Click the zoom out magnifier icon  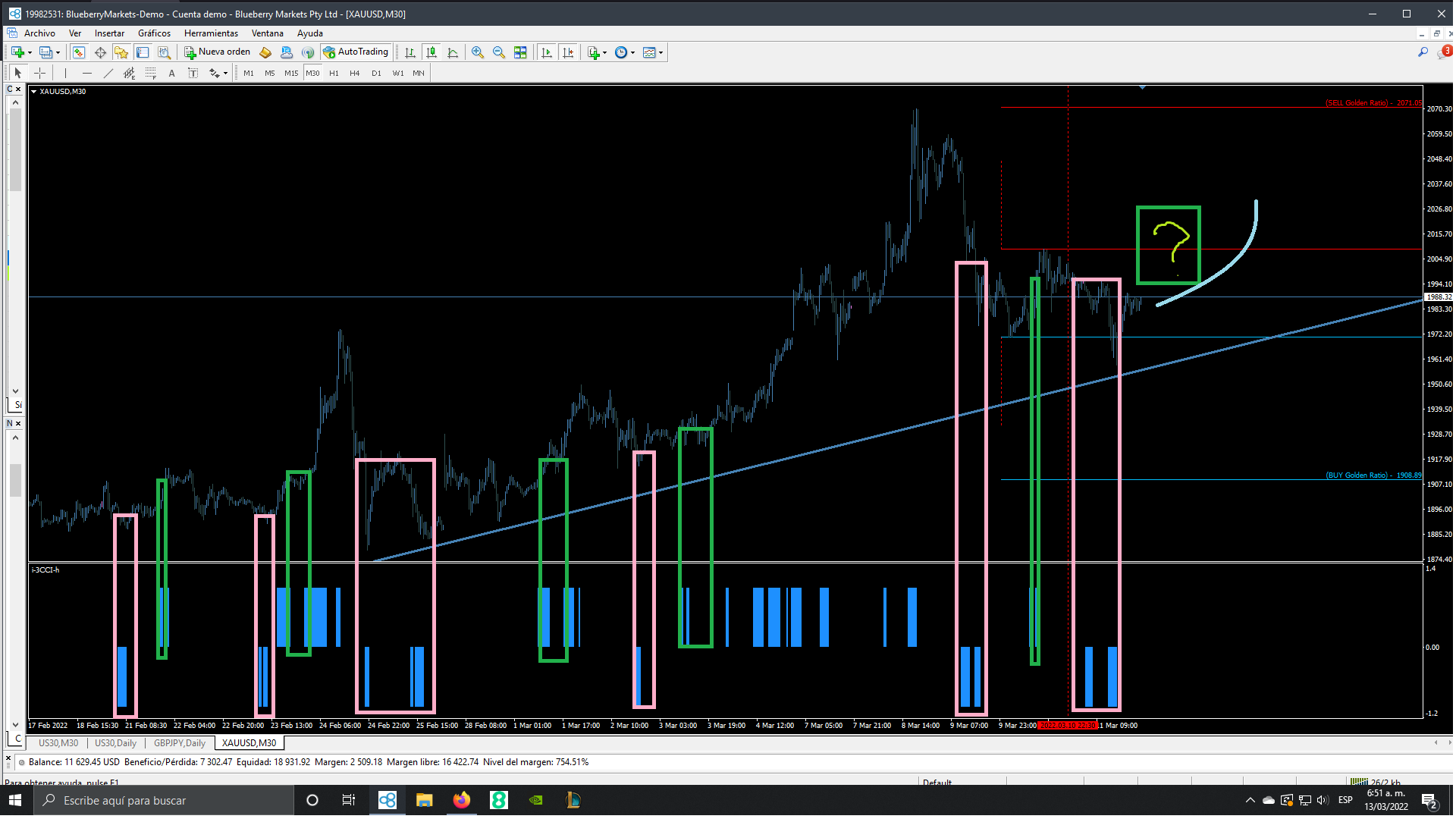pyautogui.click(x=498, y=52)
